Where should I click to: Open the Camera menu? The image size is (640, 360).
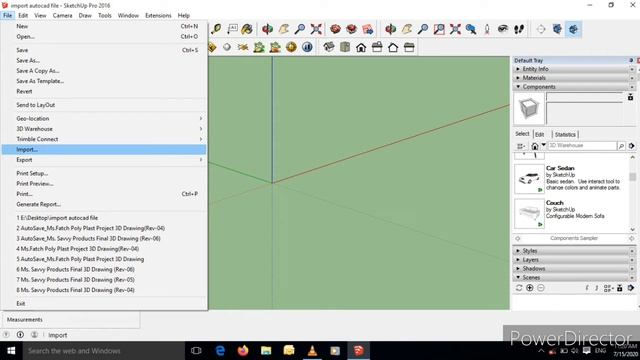(x=62, y=16)
